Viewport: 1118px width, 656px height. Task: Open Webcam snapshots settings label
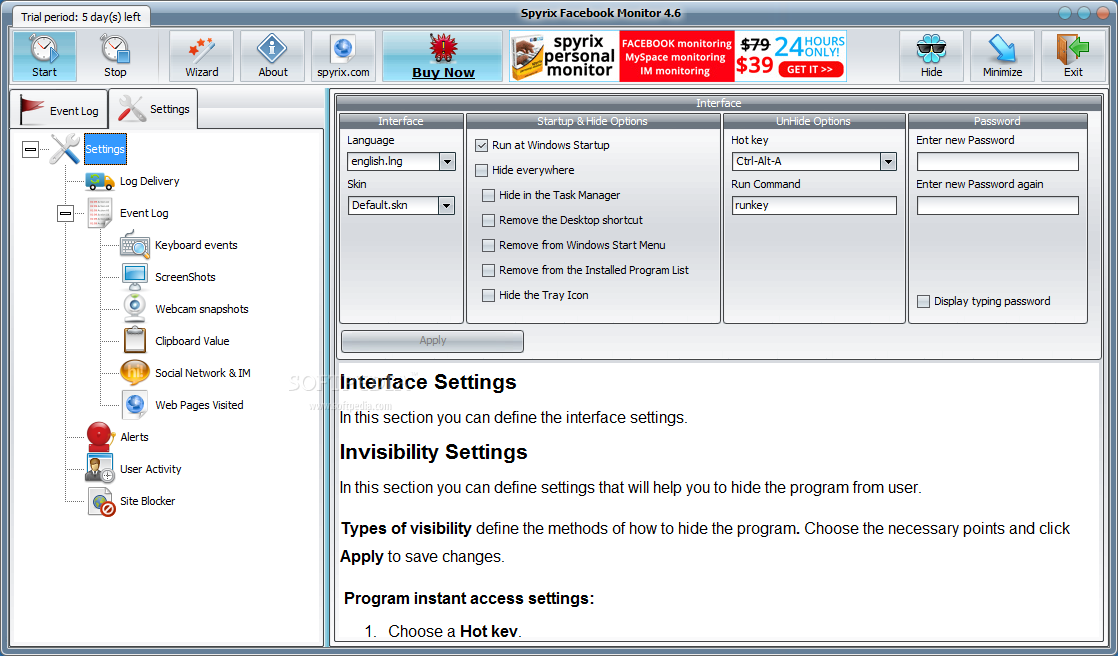(x=202, y=309)
